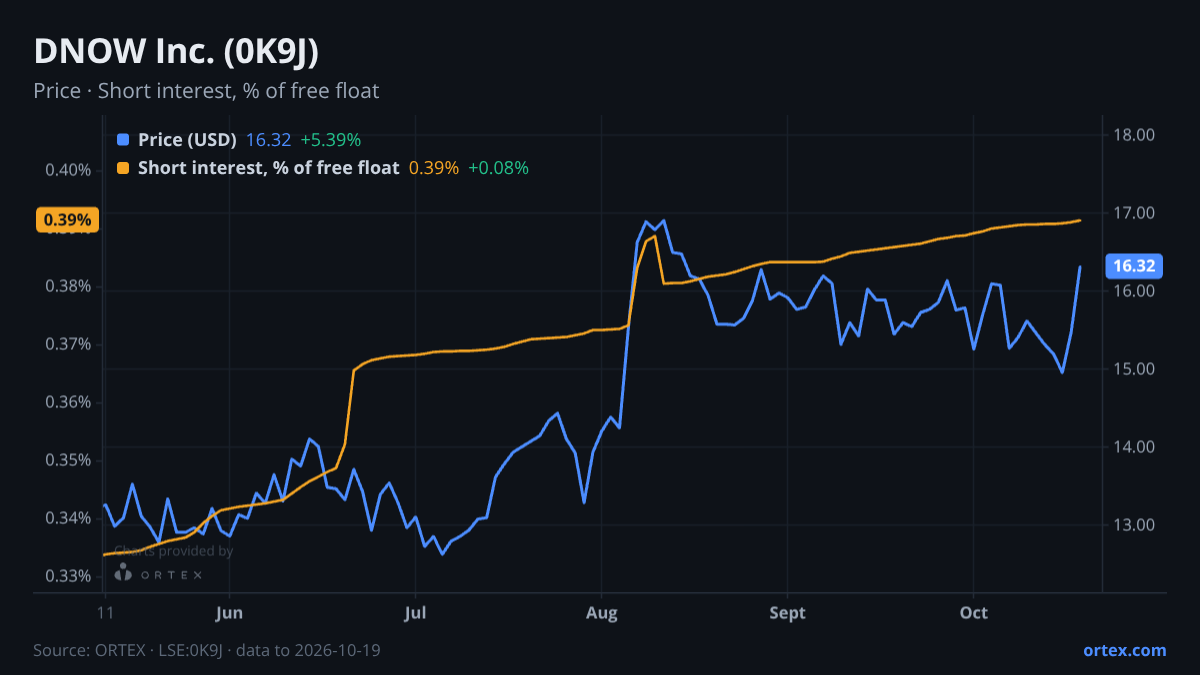This screenshot has width=1200, height=675.
Task: Click the 13.00 right-axis label
Action: [1134, 525]
